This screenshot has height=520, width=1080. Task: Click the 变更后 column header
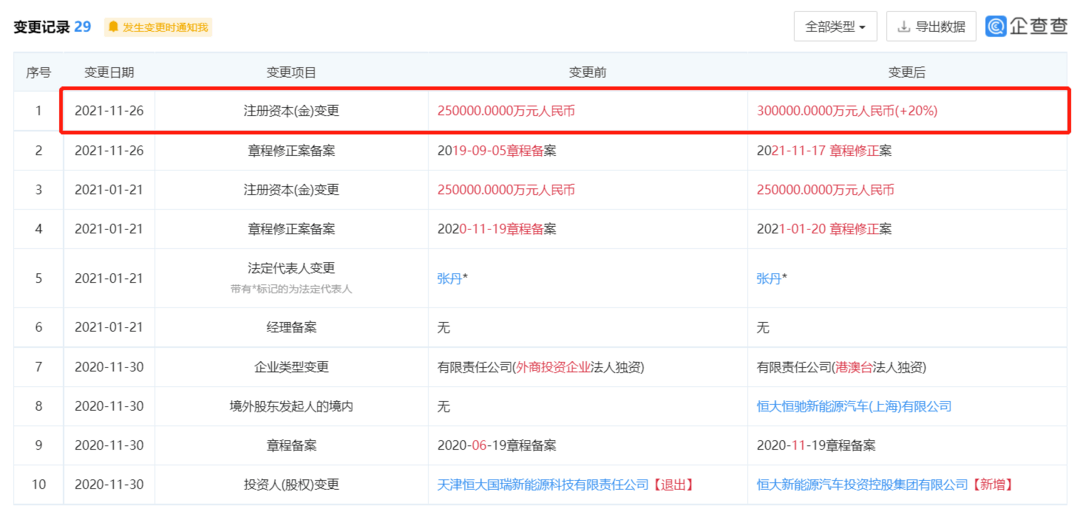tap(907, 72)
